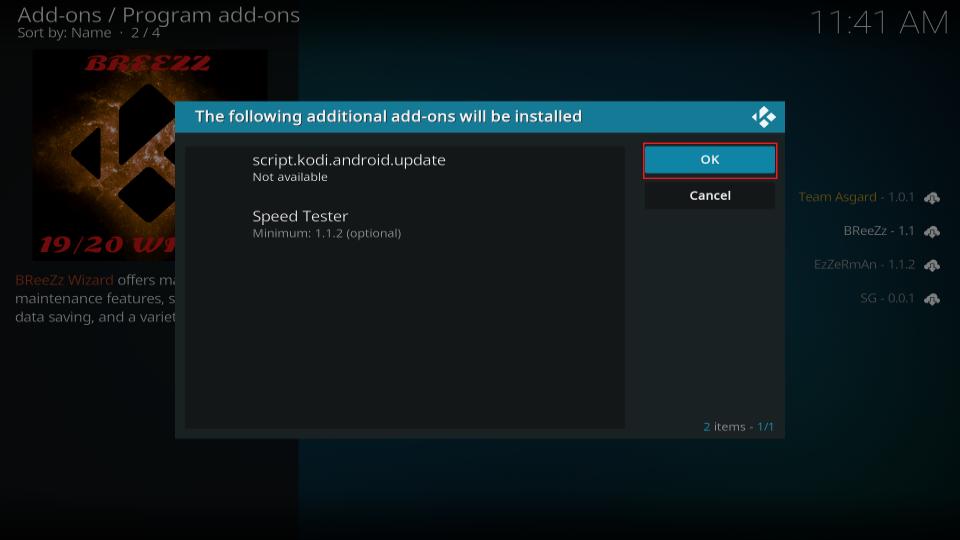Click cloud download icon beside BReeZz

[932, 231]
